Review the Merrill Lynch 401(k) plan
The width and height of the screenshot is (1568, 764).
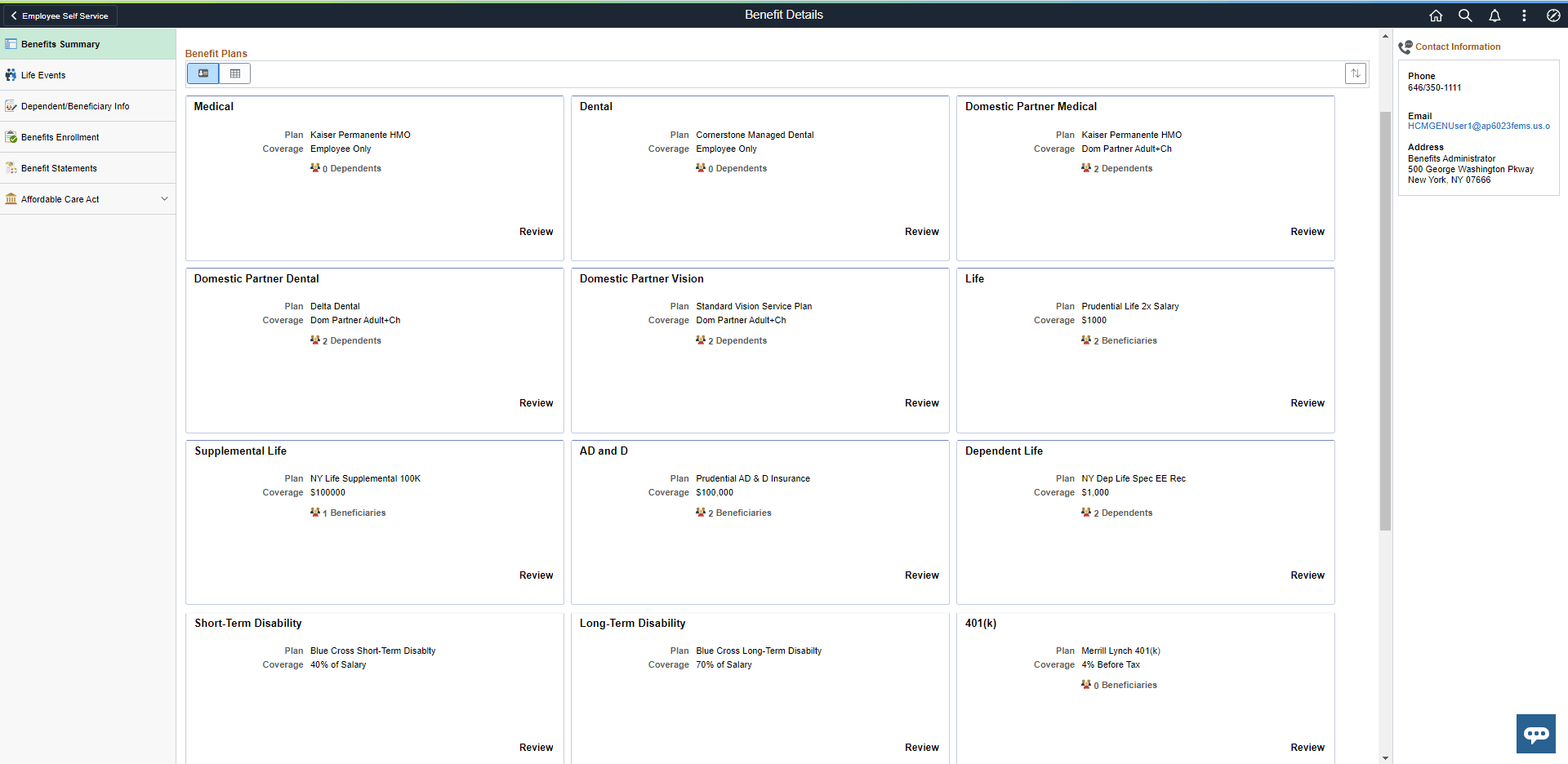click(x=1307, y=747)
